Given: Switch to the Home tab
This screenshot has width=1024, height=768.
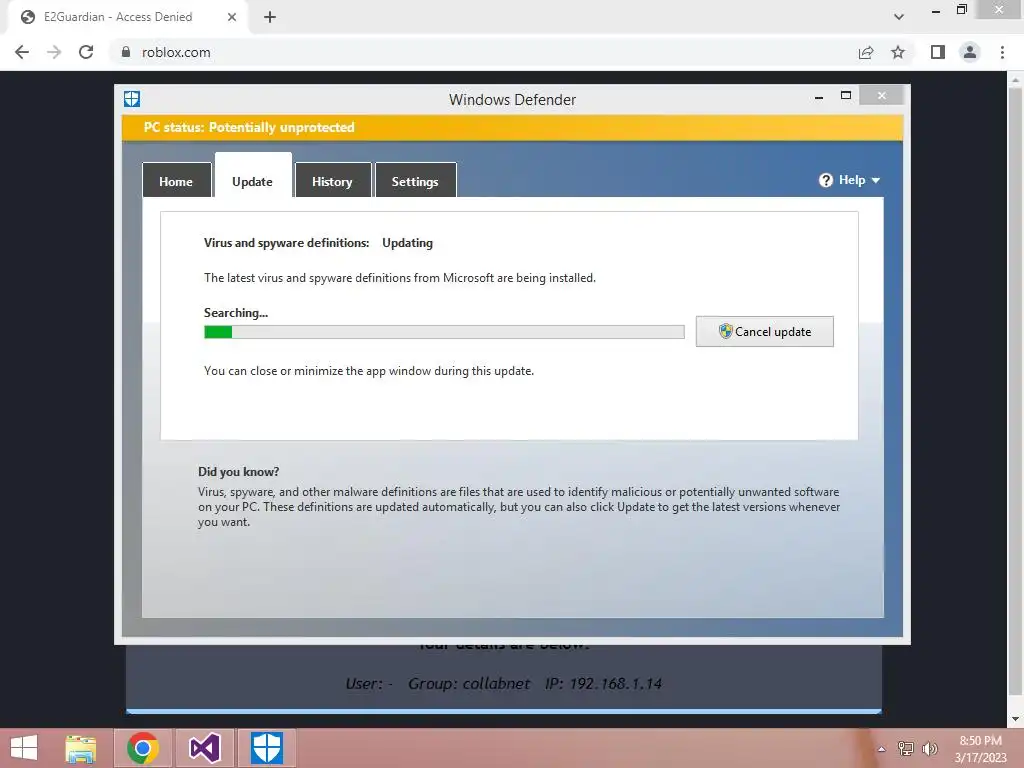Looking at the screenshot, I should pyautogui.click(x=176, y=180).
